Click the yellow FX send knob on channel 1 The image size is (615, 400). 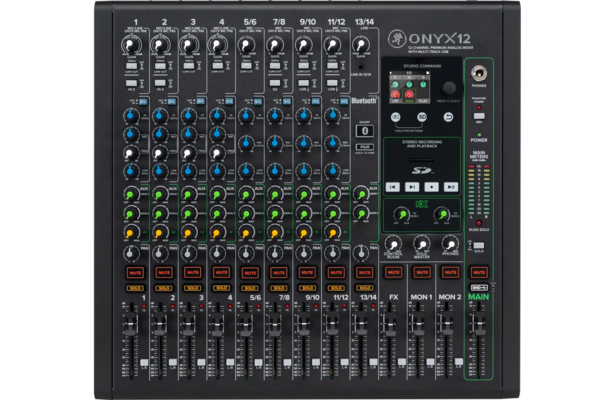point(131,233)
